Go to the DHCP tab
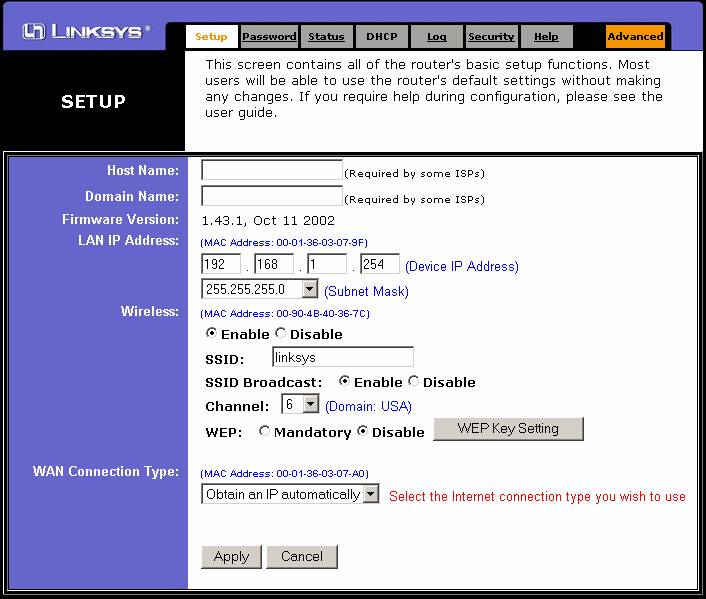 point(382,36)
